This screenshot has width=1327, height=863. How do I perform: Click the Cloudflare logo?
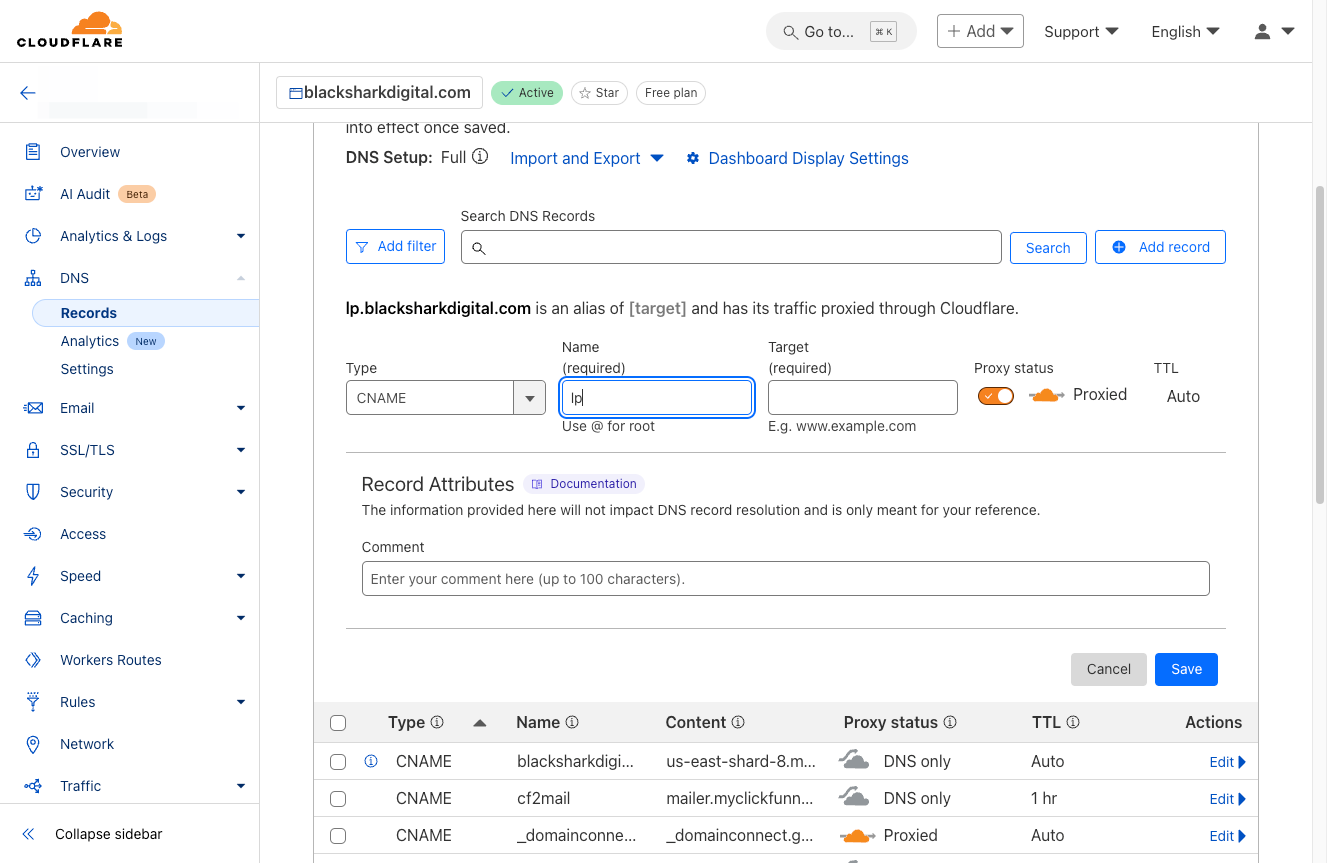pos(70,30)
